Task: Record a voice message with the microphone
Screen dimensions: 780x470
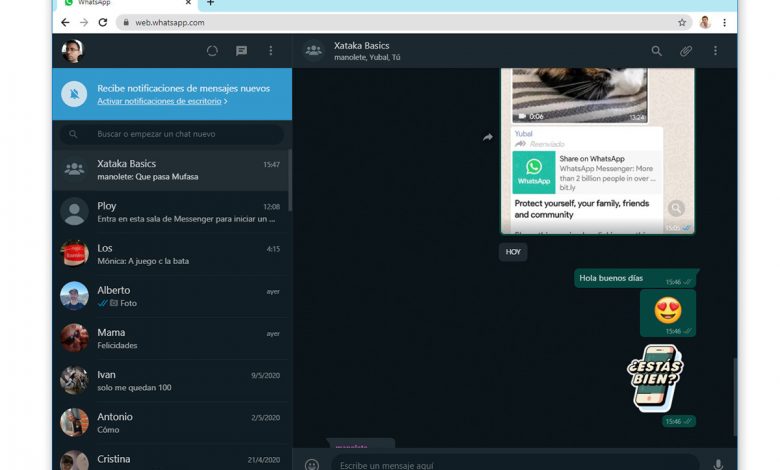Action: [718, 465]
